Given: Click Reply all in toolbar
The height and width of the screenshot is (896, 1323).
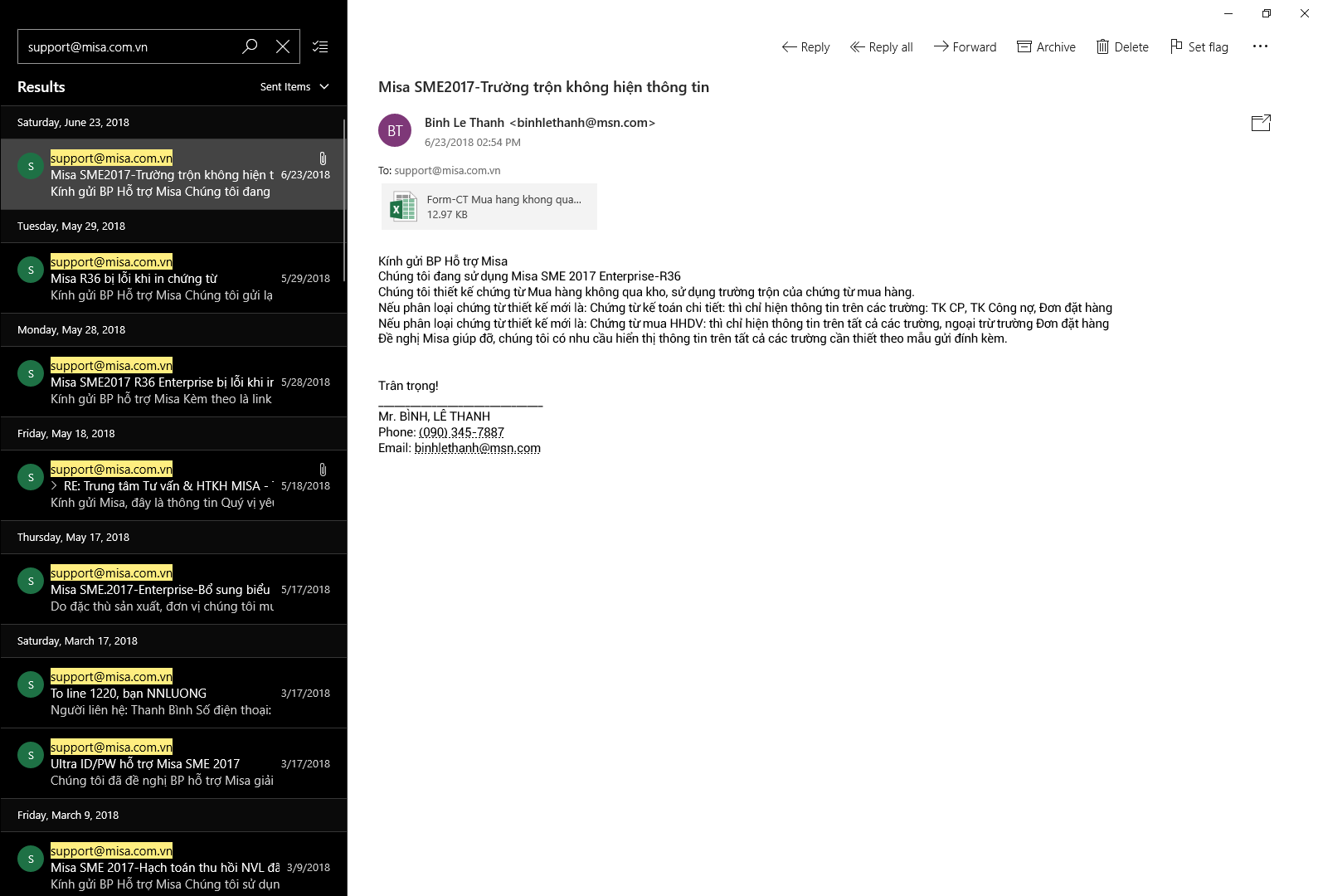Looking at the screenshot, I should pyautogui.click(x=881, y=47).
